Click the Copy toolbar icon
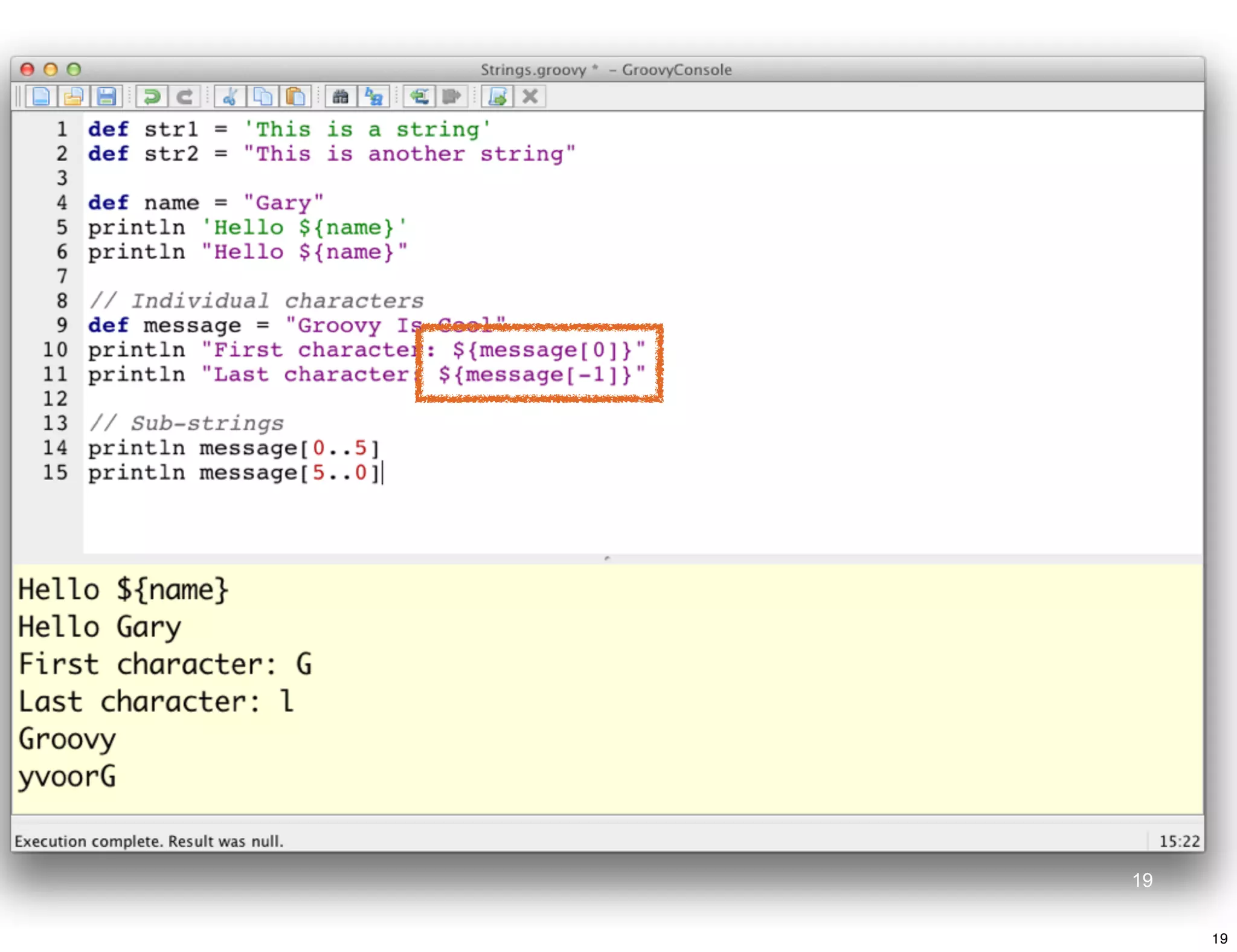Screen dimensions: 1237x952 [x=263, y=97]
